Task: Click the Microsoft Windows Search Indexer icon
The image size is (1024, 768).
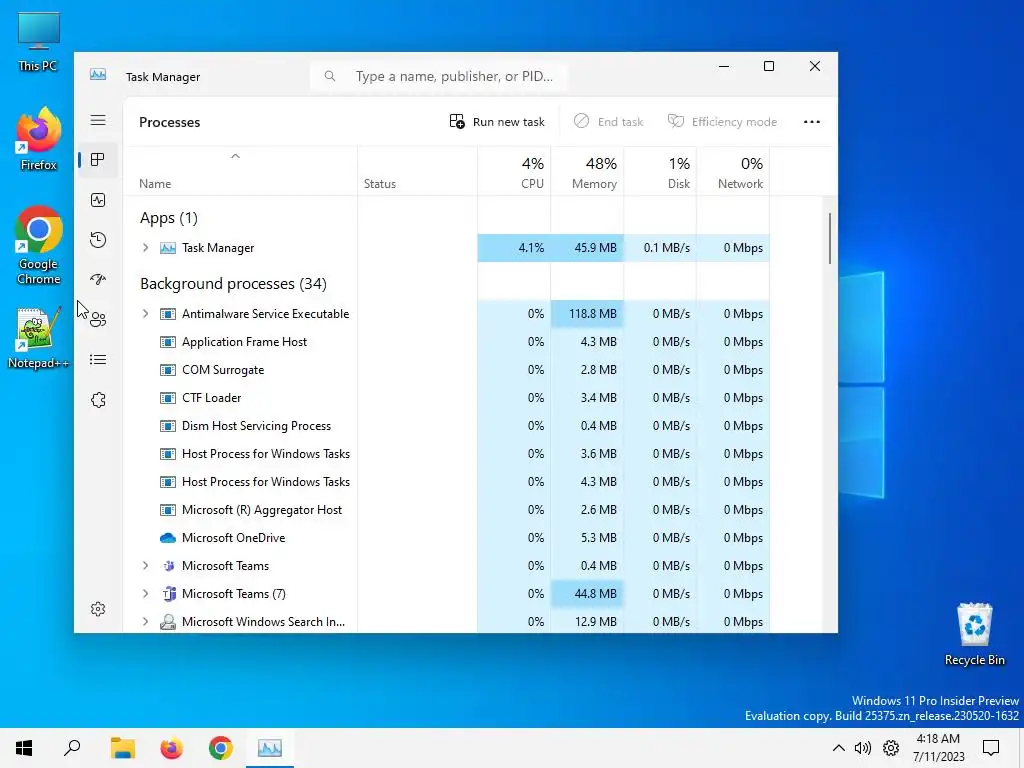Action: point(168,622)
